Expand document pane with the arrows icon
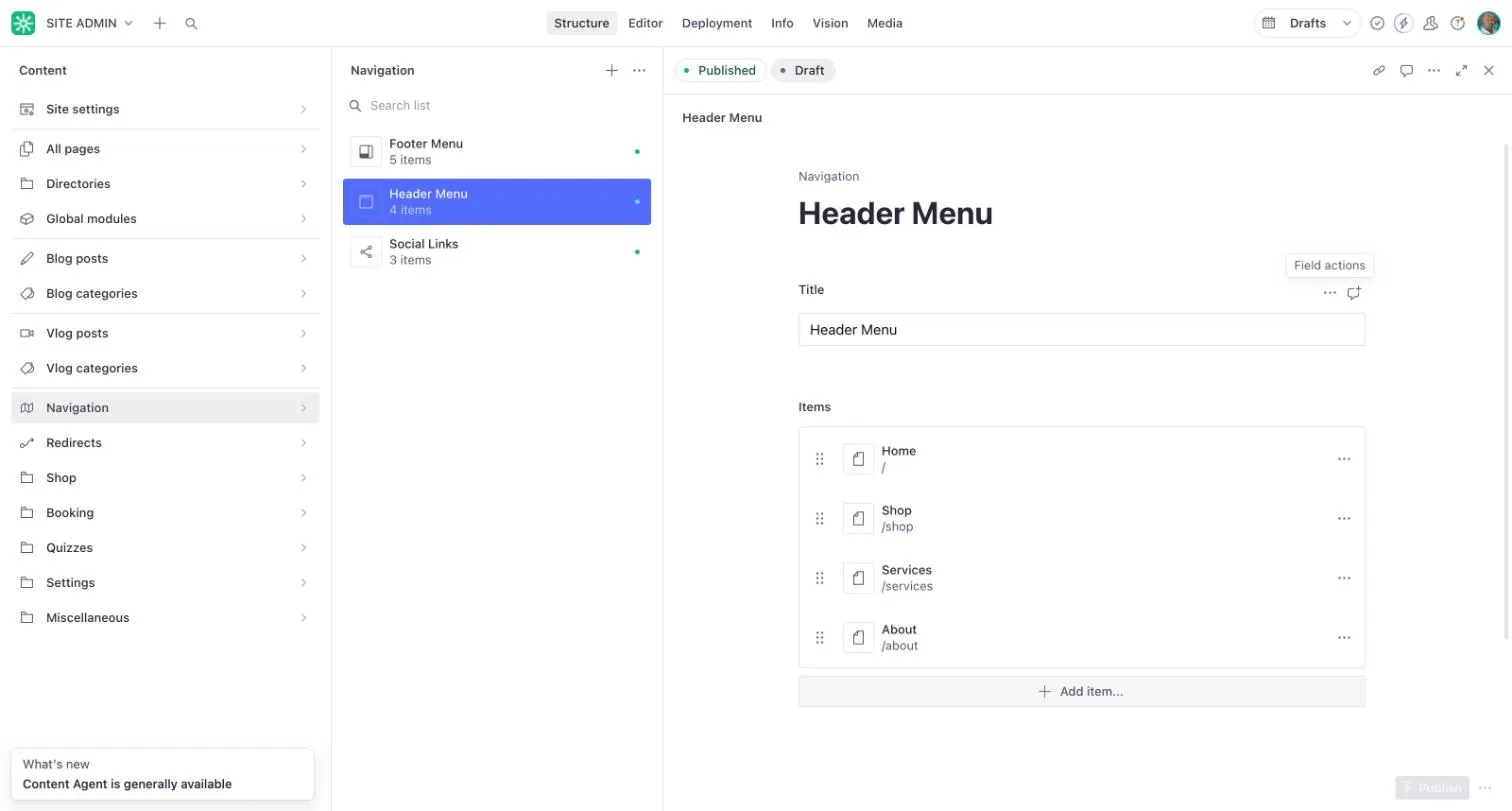The image size is (1512, 811). point(1461,70)
